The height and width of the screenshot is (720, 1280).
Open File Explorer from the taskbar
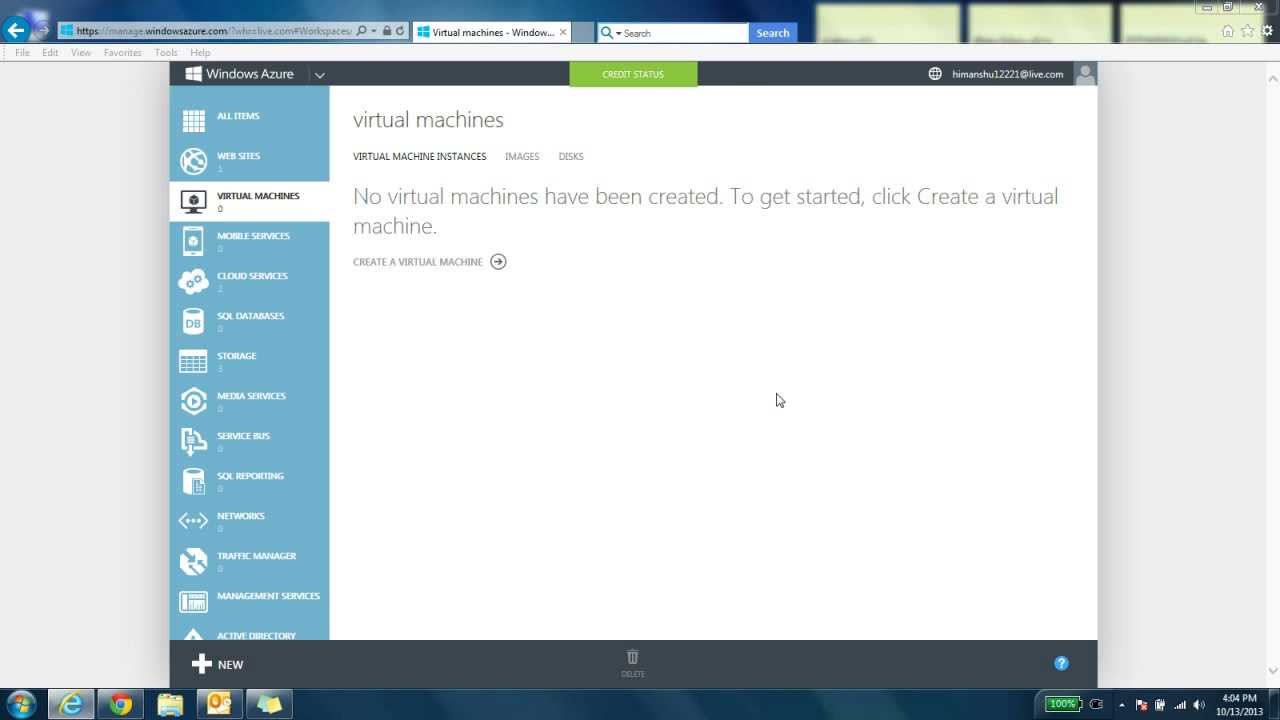pos(171,704)
